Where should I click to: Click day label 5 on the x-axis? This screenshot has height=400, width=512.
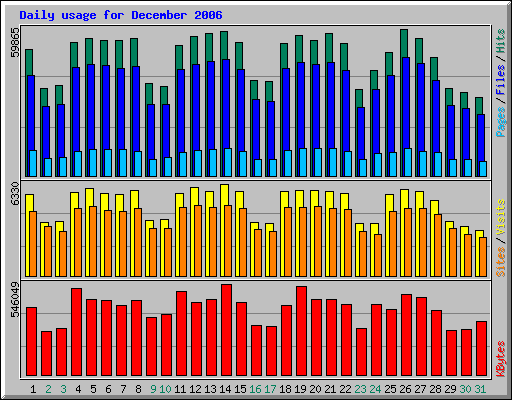pyautogui.click(x=93, y=389)
